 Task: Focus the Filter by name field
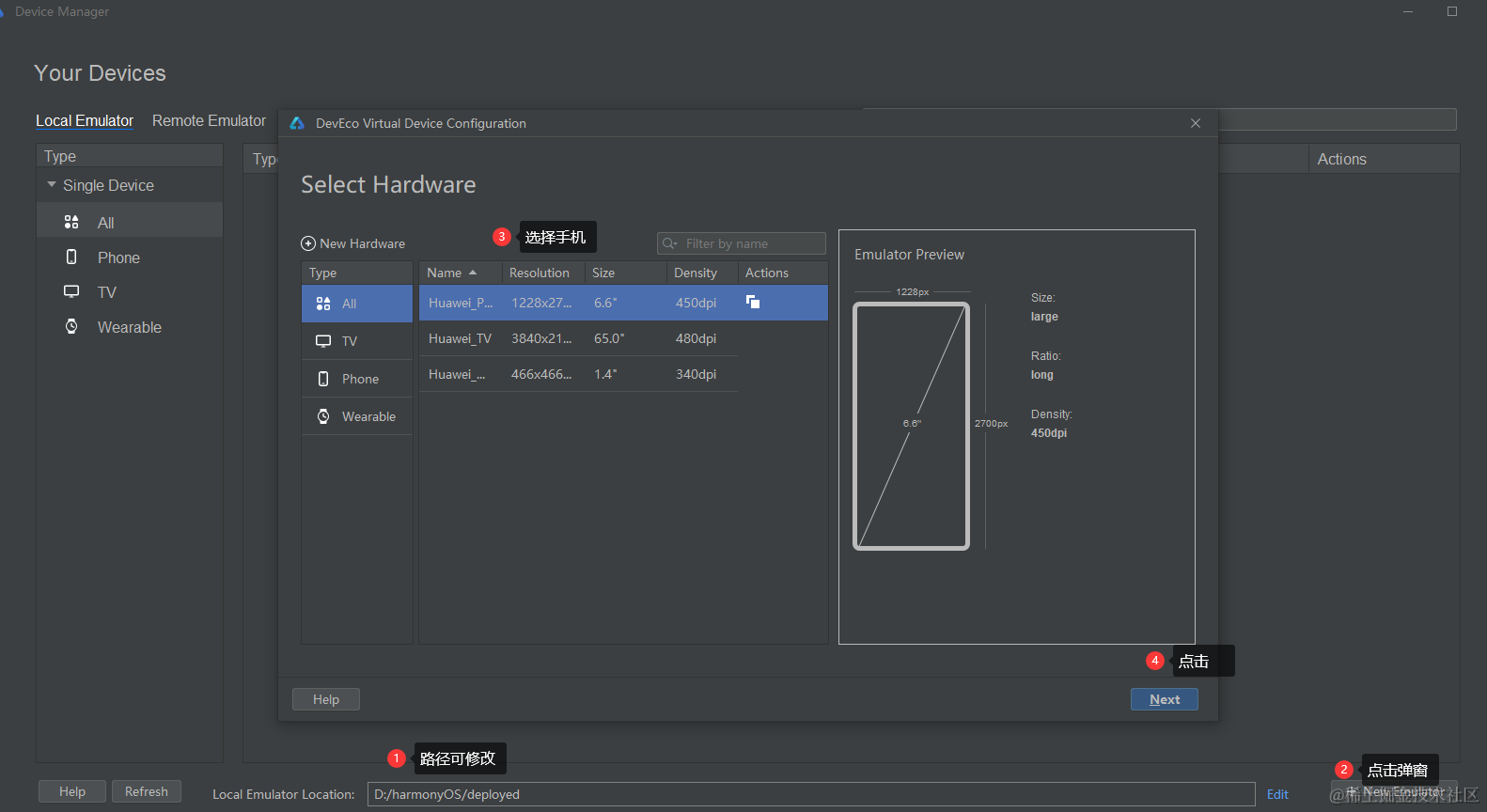[x=742, y=243]
